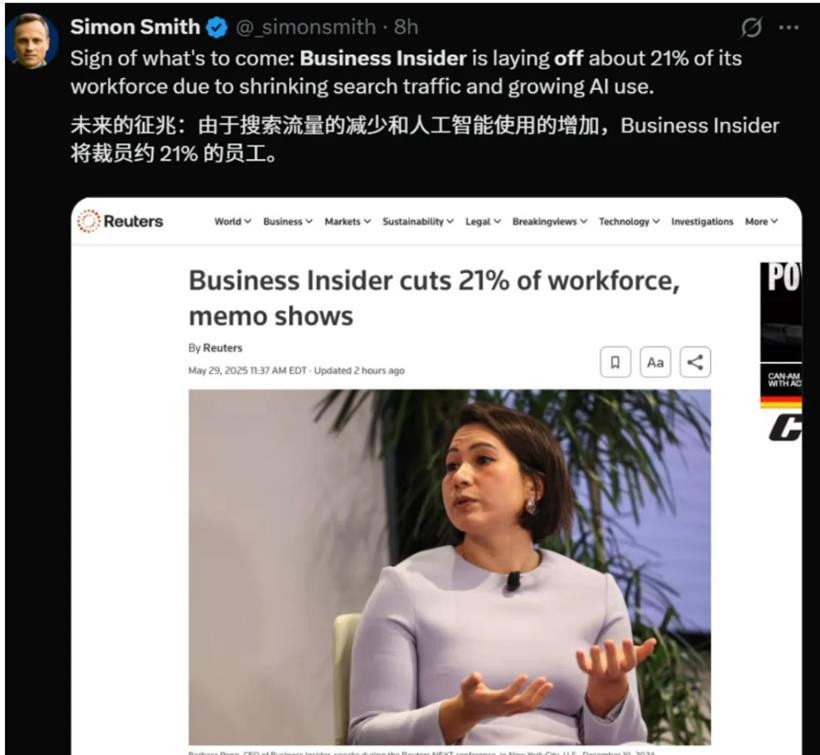The width and height of the screenshot is (820, 755).
Task: Open the Breakingviews menu
Action: pos(550,222)
